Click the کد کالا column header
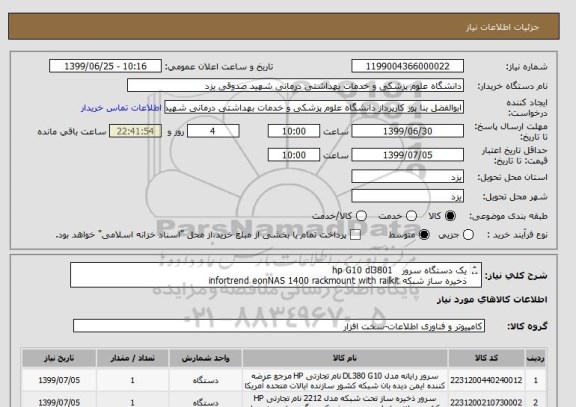The width and height of the screenshot is (576, 407). click(x=486, y=358)
